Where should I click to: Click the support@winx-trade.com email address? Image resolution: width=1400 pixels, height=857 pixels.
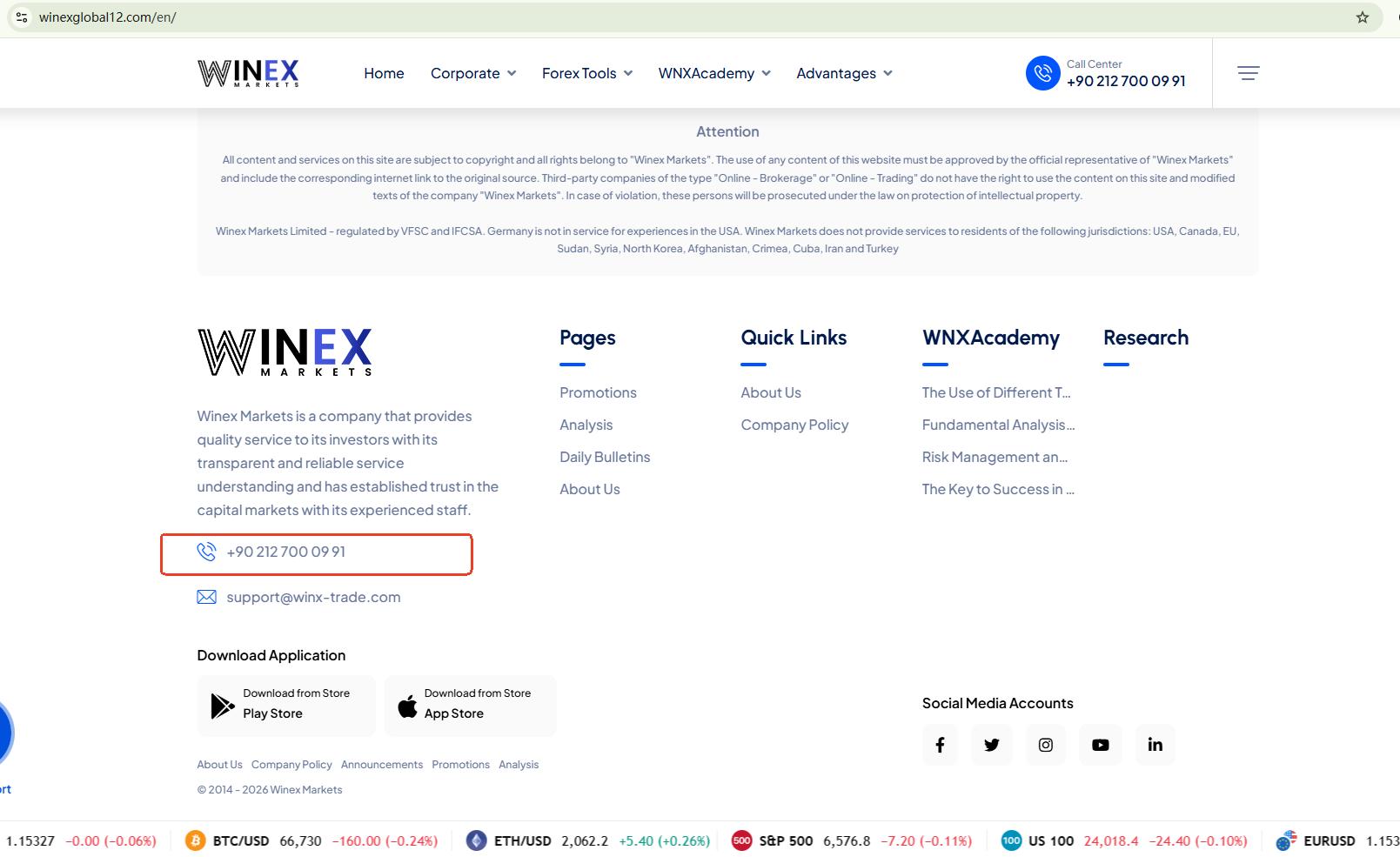pyautogui.click(x=313, y=597)
